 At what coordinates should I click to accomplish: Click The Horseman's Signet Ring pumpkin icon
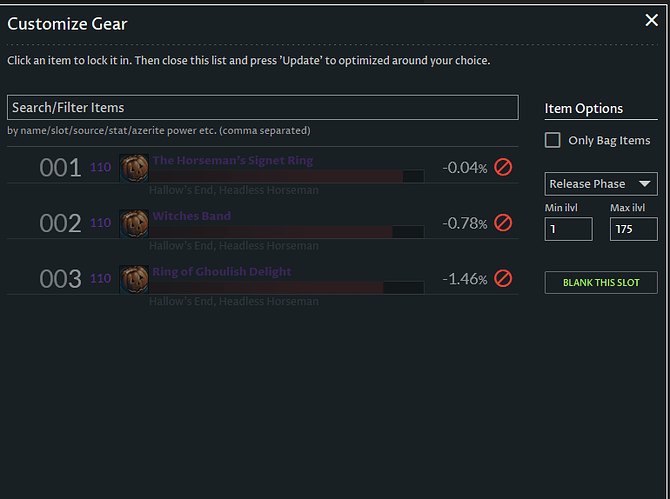tap(134, 167)
